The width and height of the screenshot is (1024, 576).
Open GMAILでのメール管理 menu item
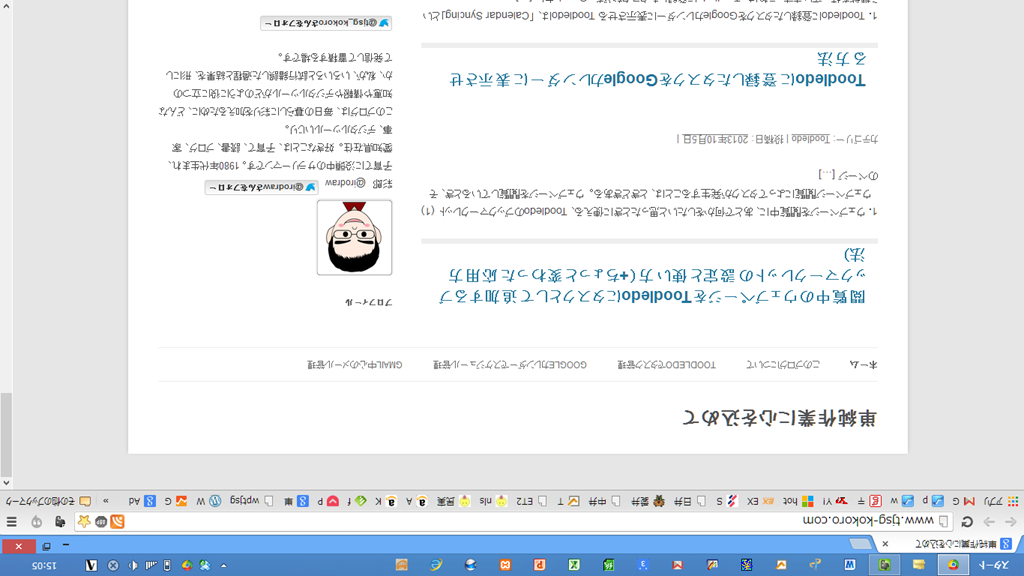coord(355,365)
